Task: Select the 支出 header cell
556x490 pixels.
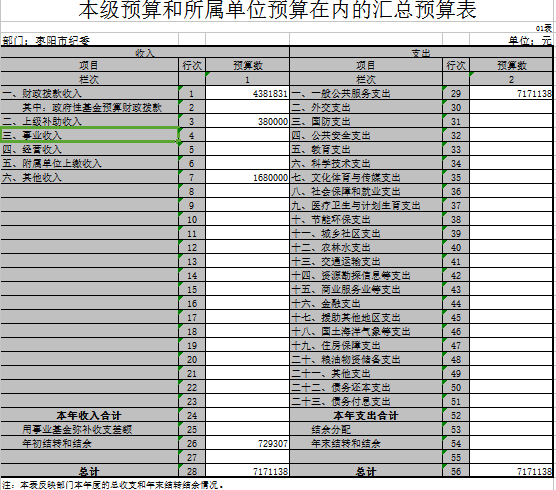Action: [421, 52]
